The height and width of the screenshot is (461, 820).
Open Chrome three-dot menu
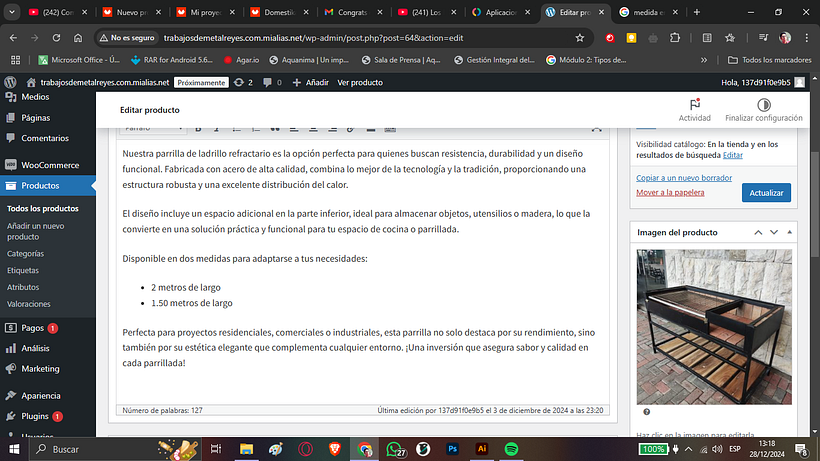coord(806,38)
